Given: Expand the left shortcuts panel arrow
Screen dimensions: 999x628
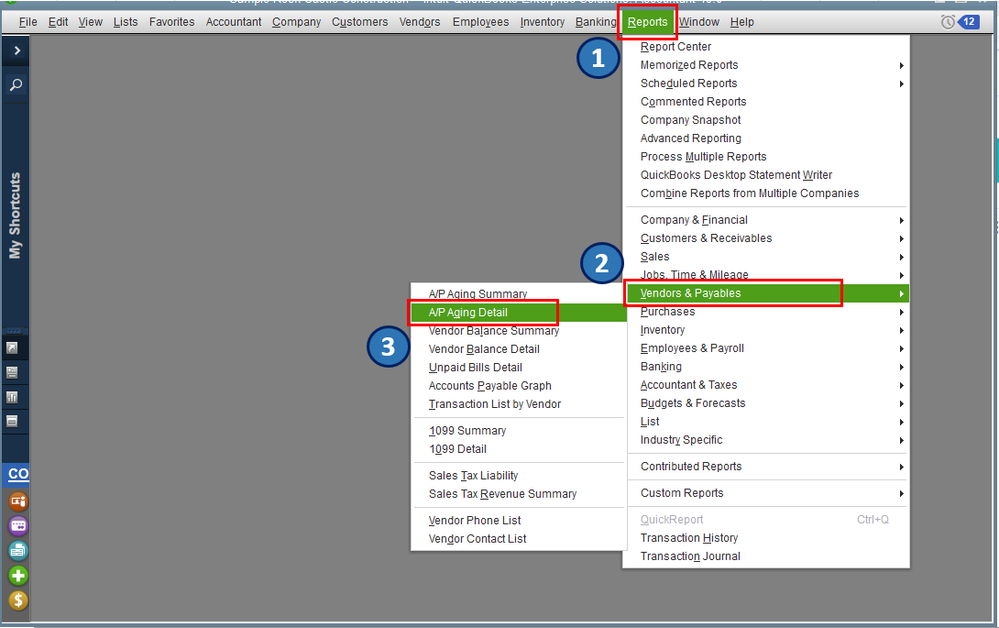Looking at the screenshot, I should [17, 50].
